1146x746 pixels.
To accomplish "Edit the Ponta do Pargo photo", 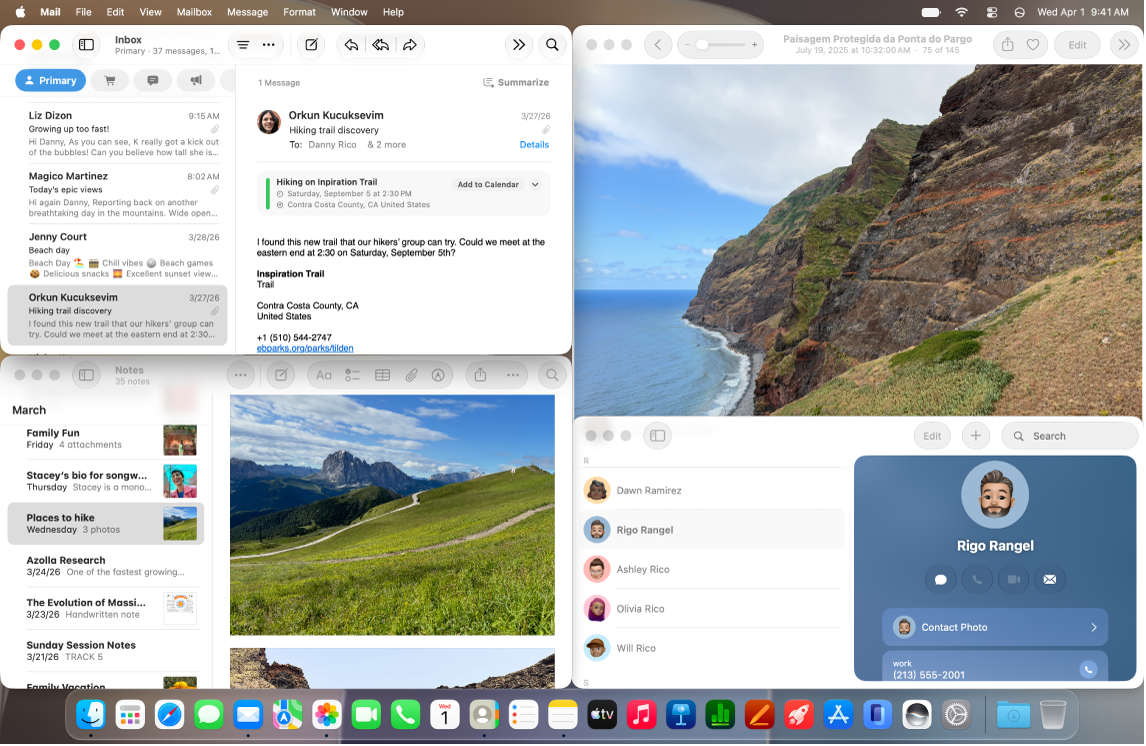I will (1077, 45).
